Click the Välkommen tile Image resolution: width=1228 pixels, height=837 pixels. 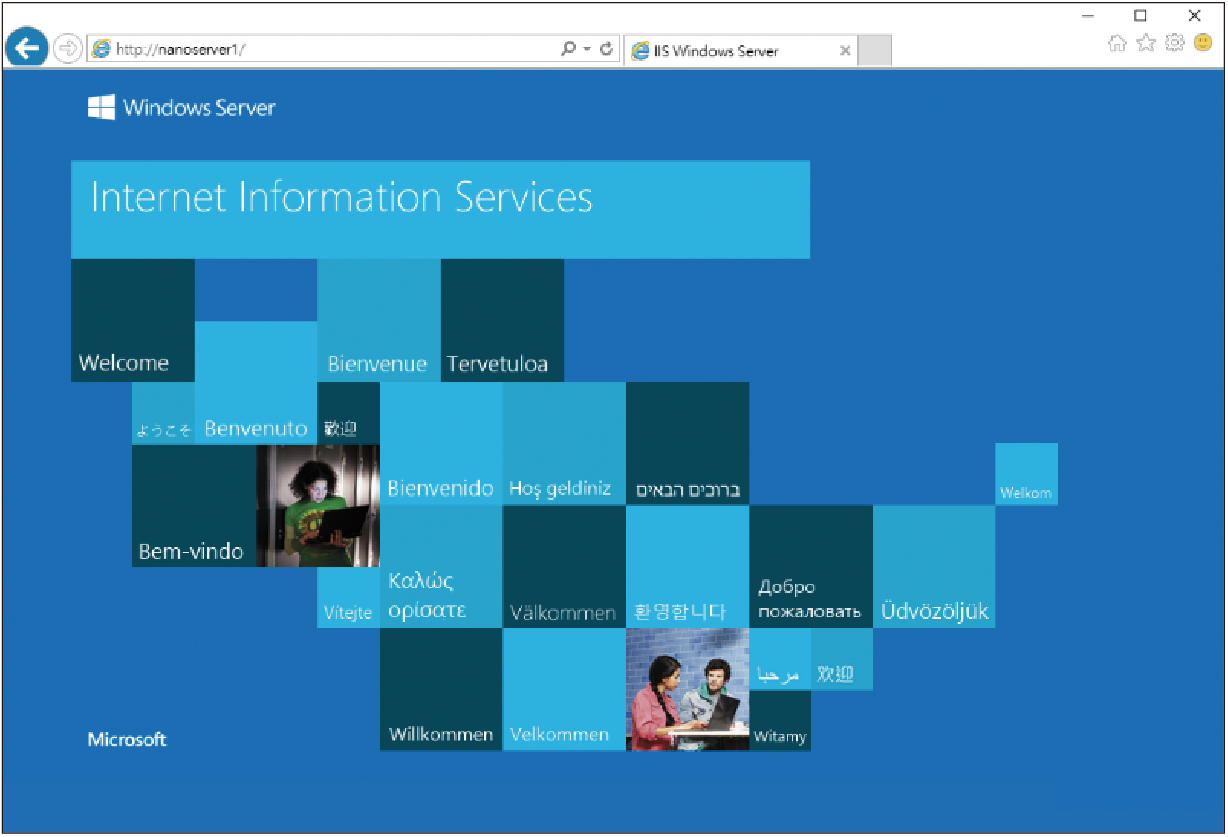click(564, 567)
